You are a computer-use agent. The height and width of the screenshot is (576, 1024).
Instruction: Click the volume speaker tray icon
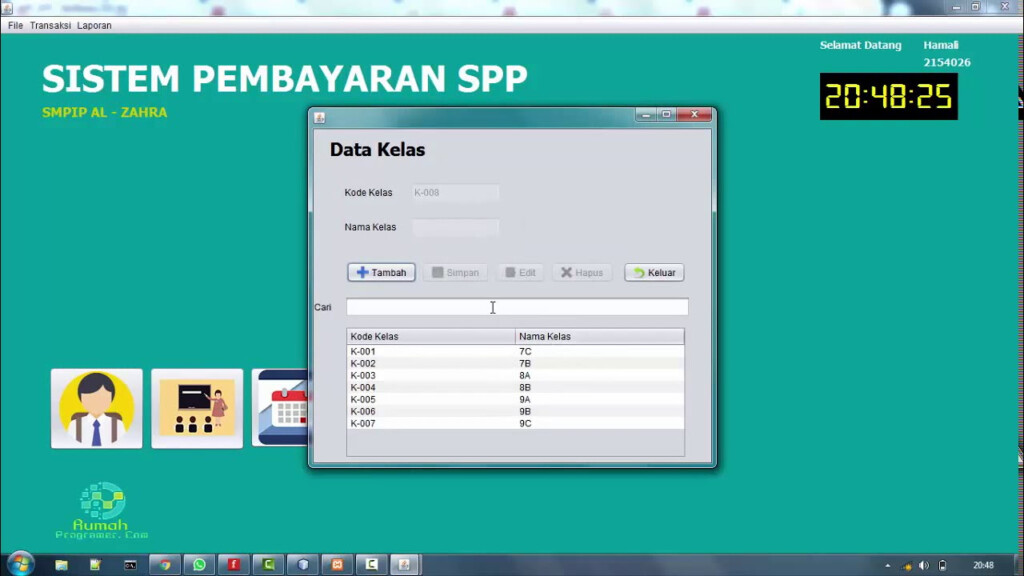(x=923, y=566)
